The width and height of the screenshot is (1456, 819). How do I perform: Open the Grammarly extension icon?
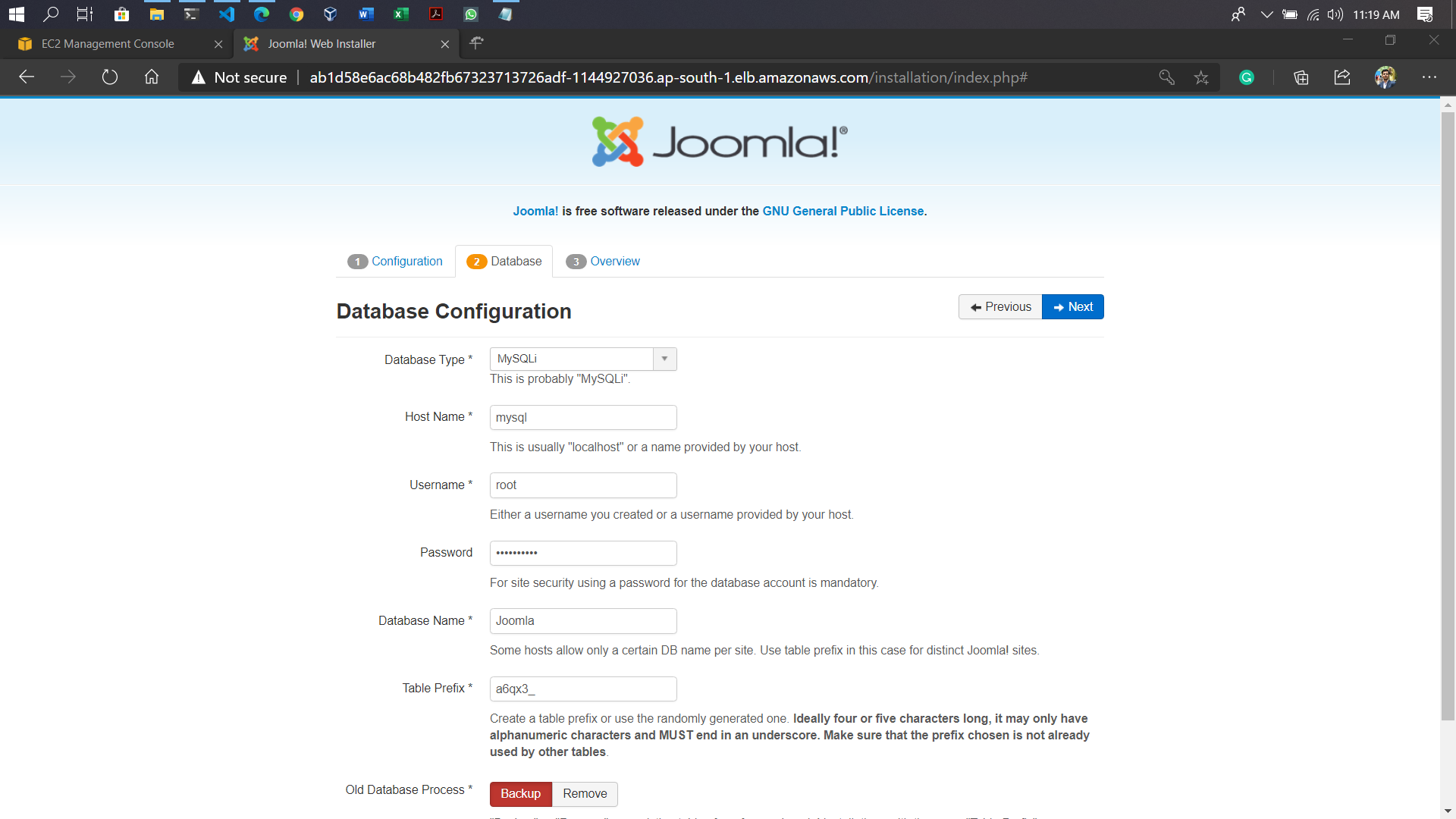coord(1247,77)
